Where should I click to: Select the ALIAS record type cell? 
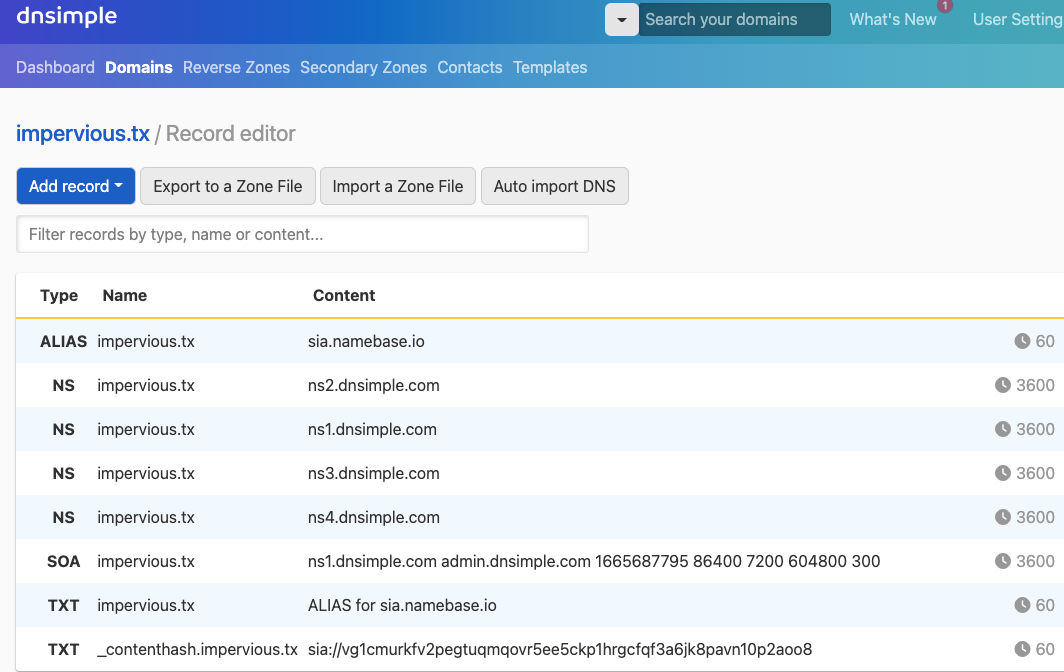click(64, 341)
